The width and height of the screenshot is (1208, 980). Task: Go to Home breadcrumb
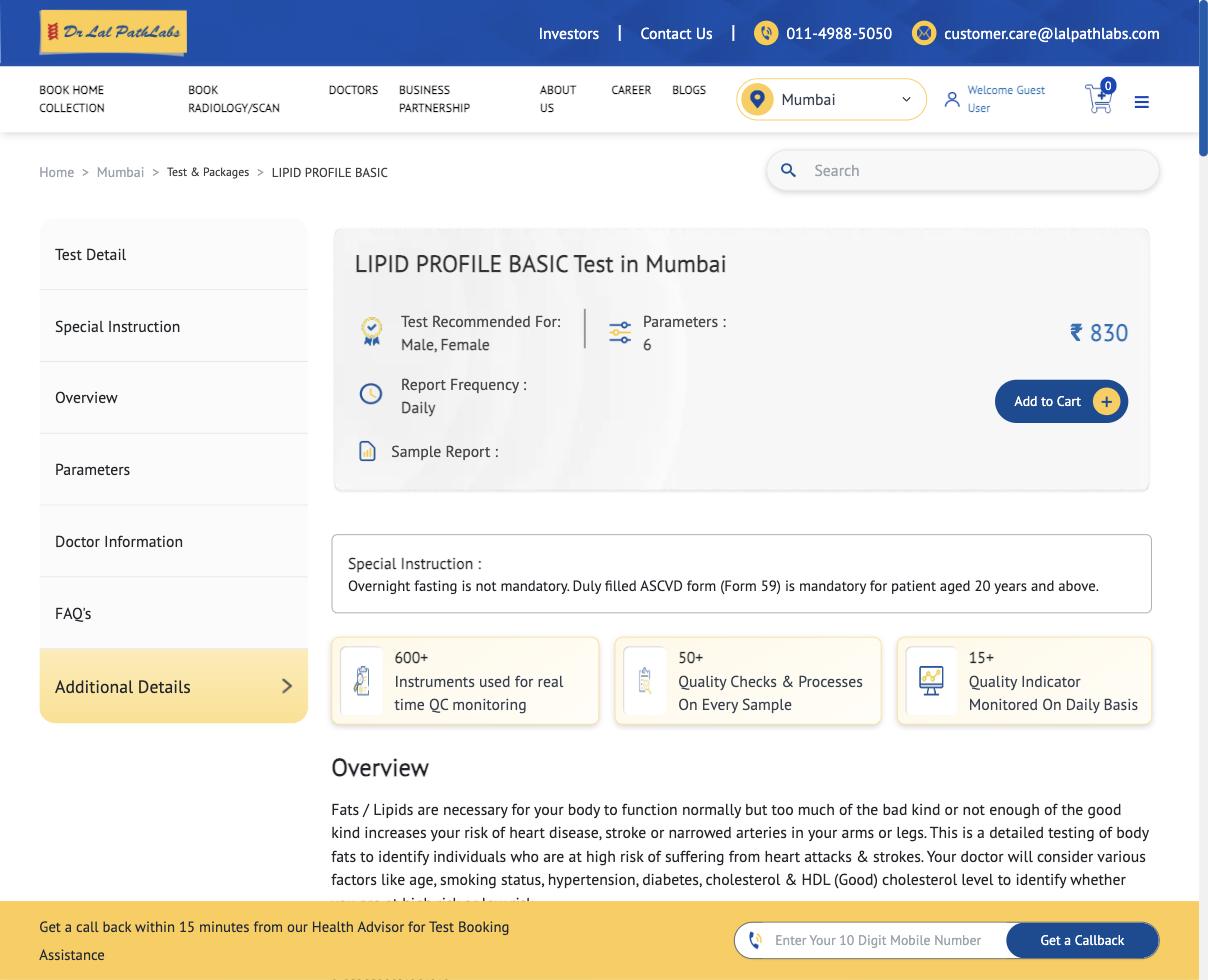(x=57, y=172)
